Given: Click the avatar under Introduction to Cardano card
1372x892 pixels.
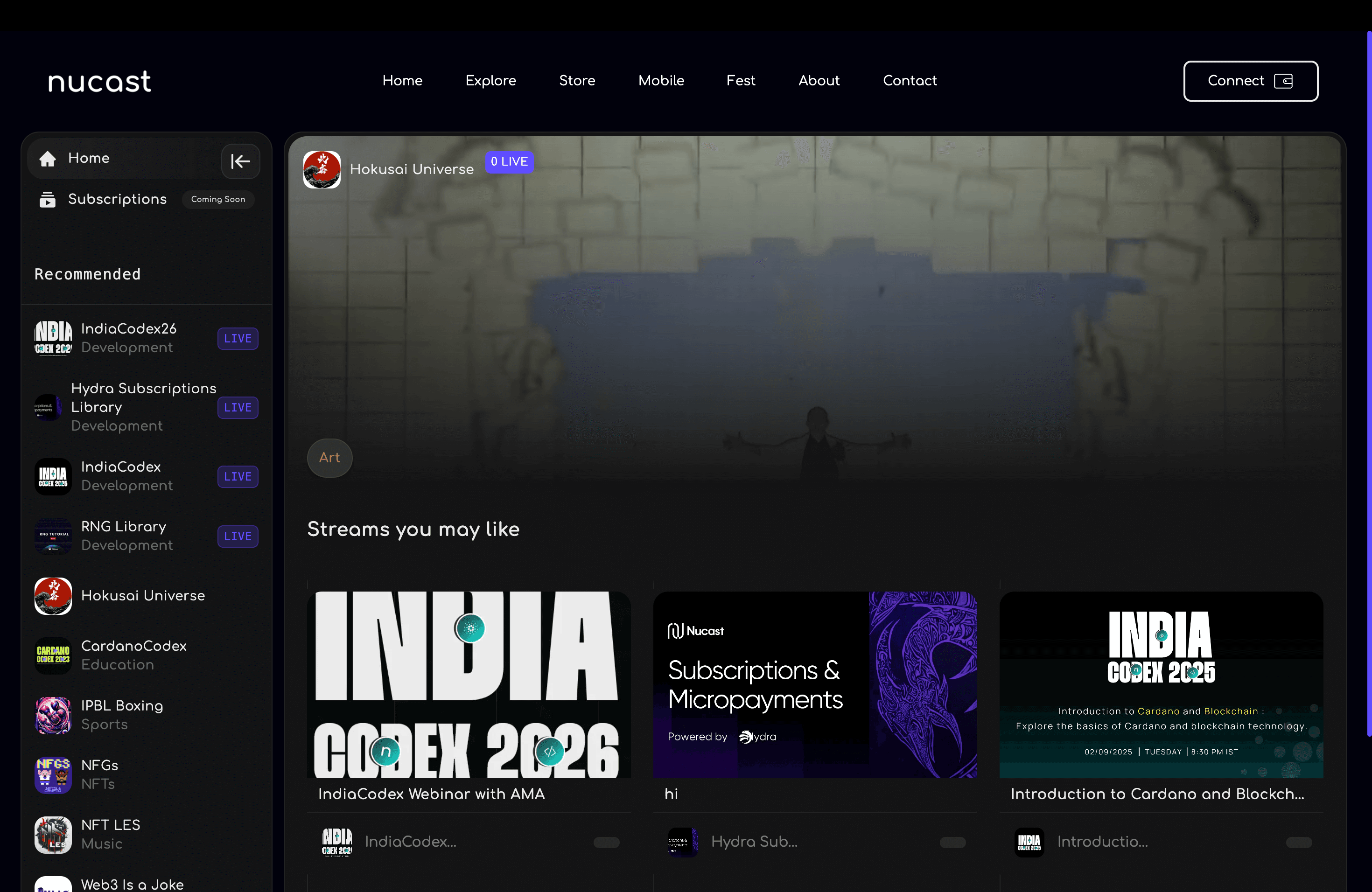Looking at the screenshot, I should pyautogui.click(x=1029, y=842).
